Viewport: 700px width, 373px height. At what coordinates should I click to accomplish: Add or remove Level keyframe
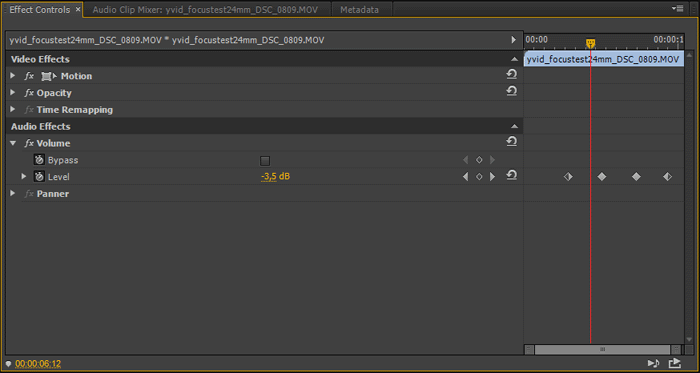tap(479, 177)
